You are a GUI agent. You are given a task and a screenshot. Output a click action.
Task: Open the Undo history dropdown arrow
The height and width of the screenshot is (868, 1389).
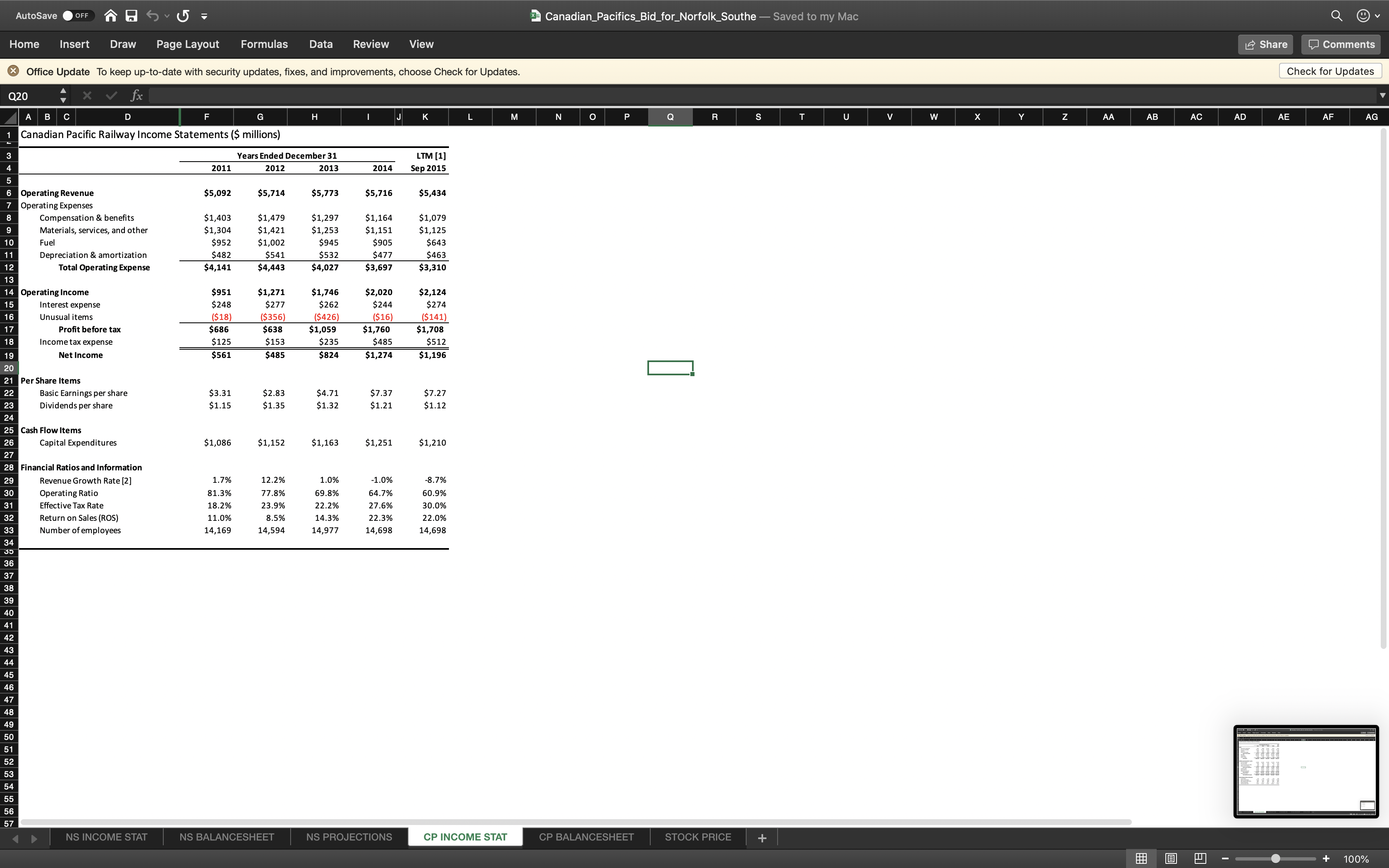click(167, 16)
